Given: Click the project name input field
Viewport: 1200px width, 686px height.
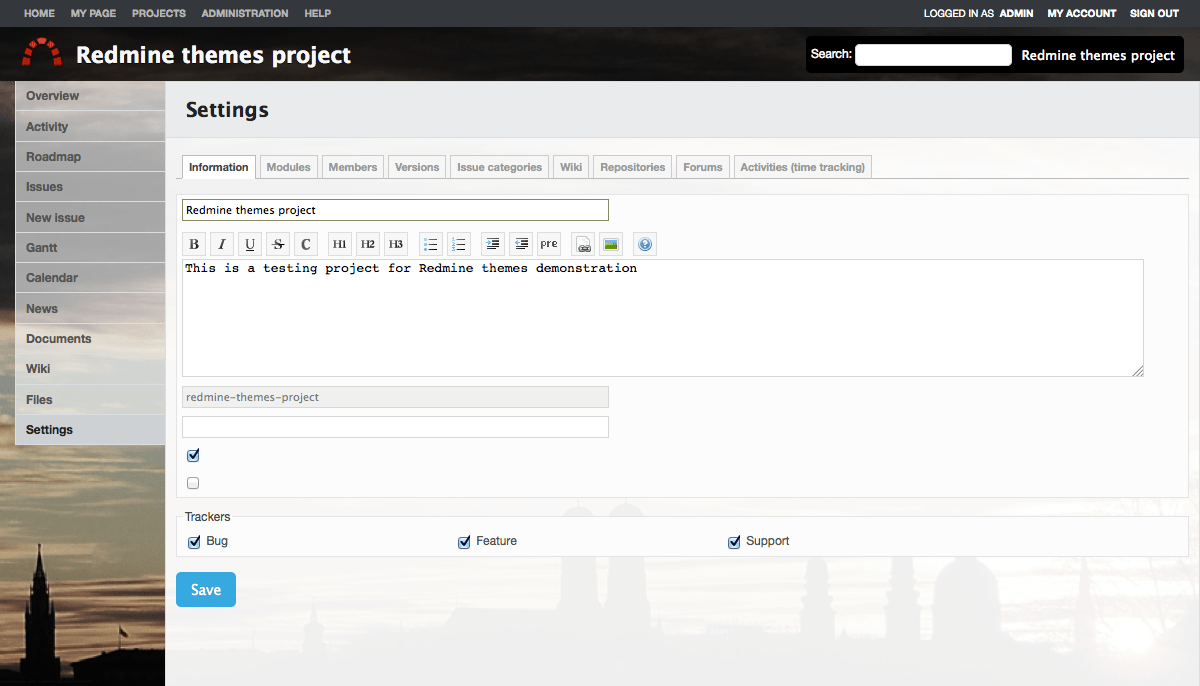Looking at the screenshot, I should (x=395, y=210).
